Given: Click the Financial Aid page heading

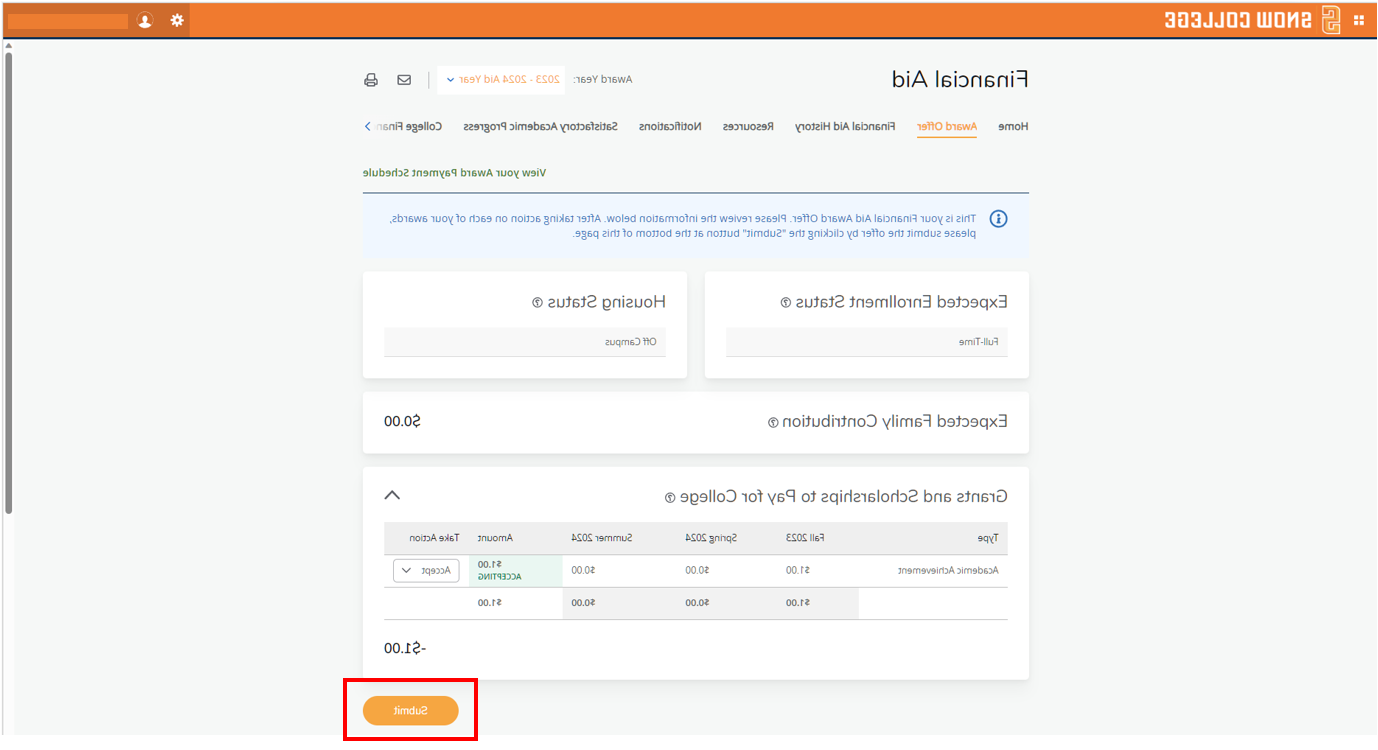Looking at the screenshot, I should (x=959, y=79).
